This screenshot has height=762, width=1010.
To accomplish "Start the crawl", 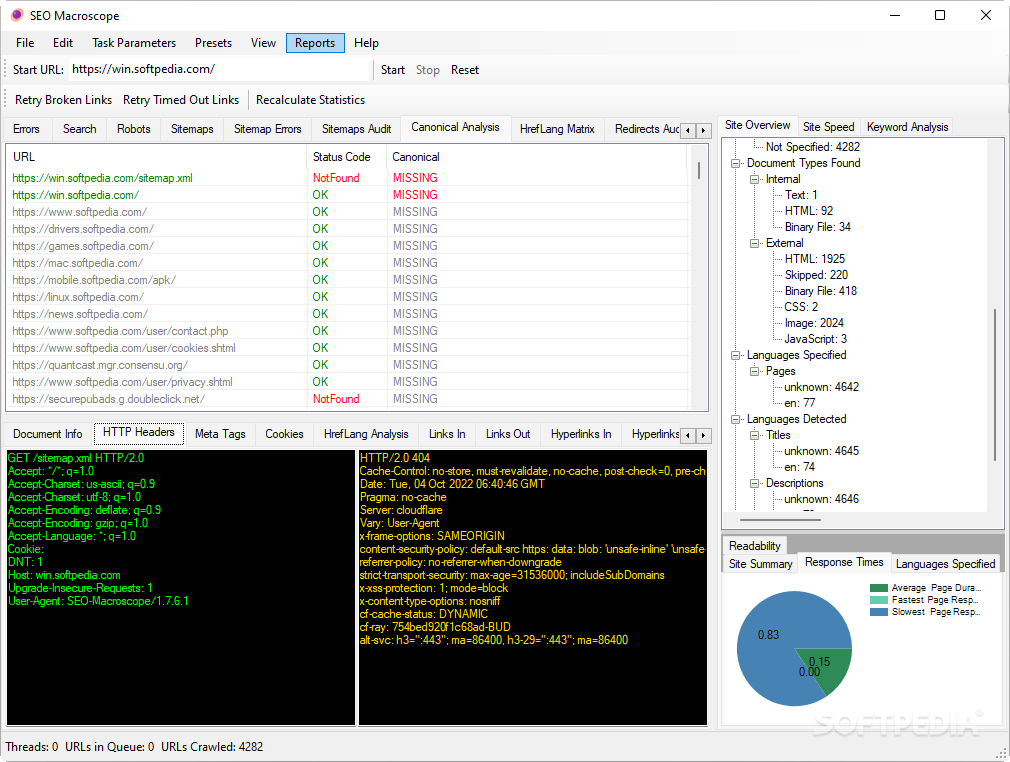I will (x=393, y=70).
